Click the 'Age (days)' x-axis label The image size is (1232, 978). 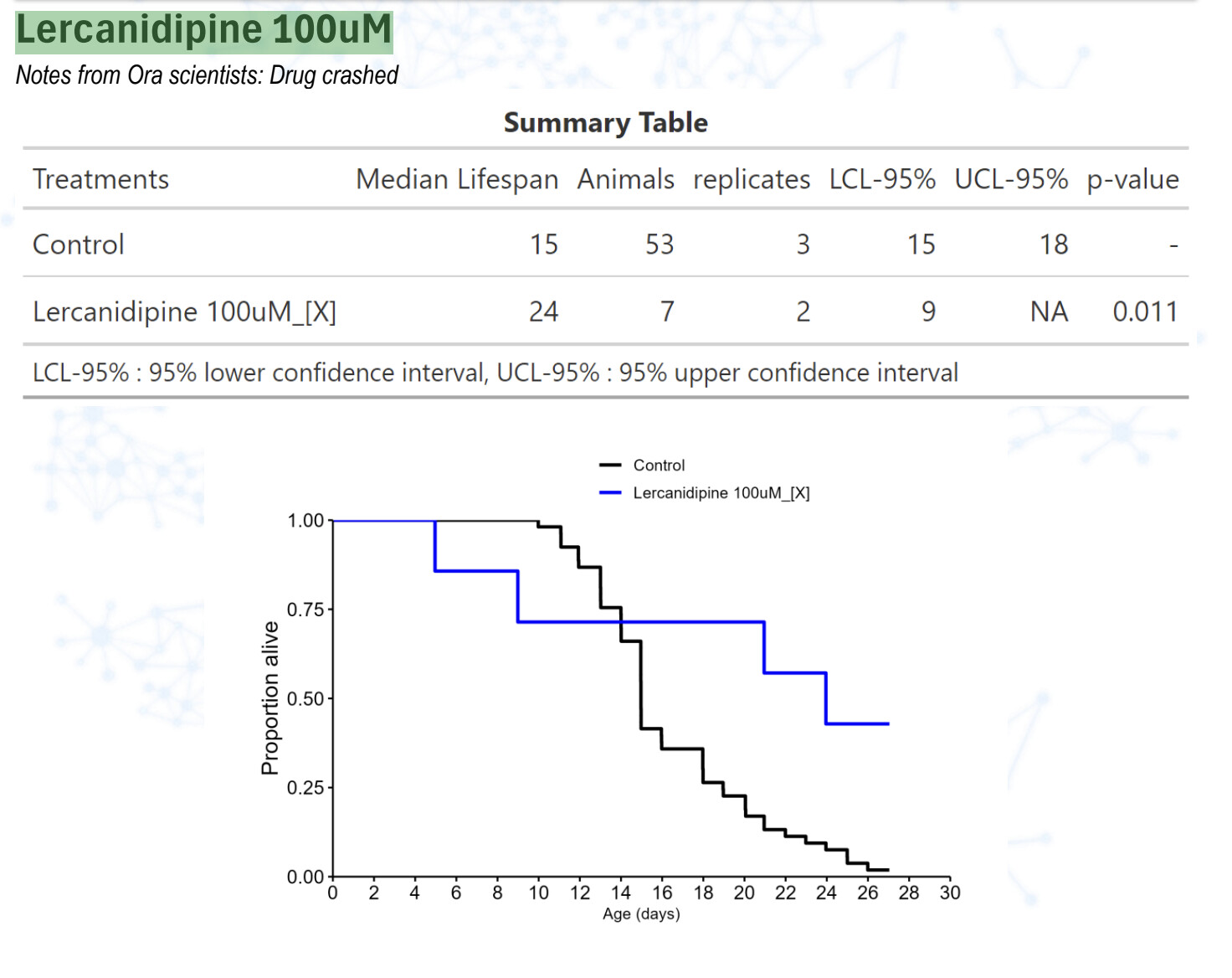point(641,914)
